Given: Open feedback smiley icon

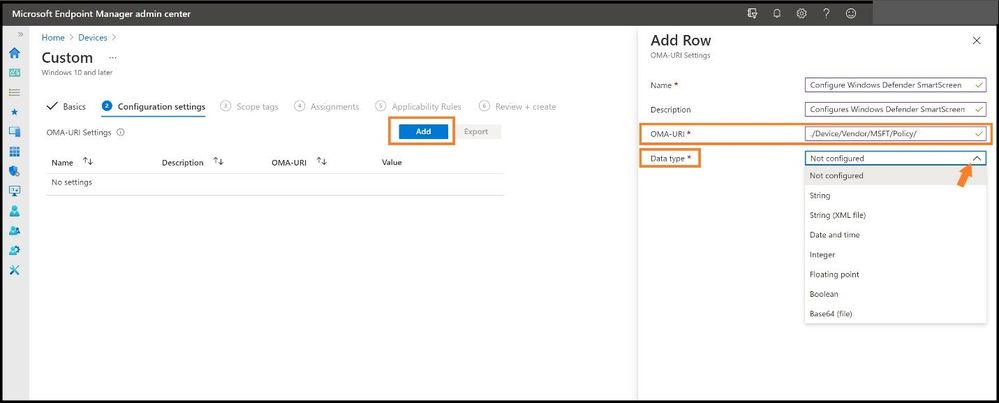Looking at the screenshot, I should [x=851, y=13].
